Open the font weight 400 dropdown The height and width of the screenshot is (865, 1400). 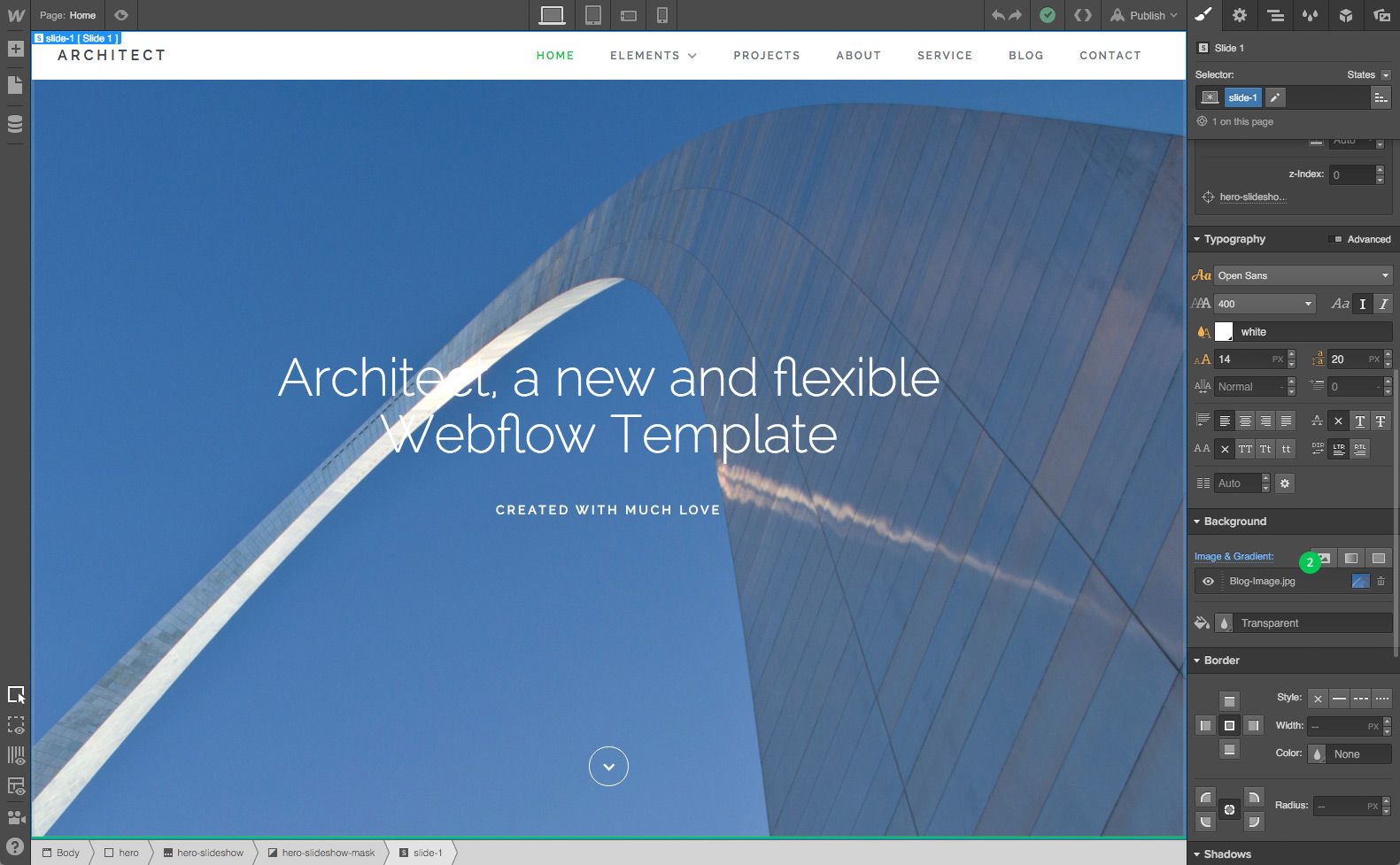[1265, 304]
